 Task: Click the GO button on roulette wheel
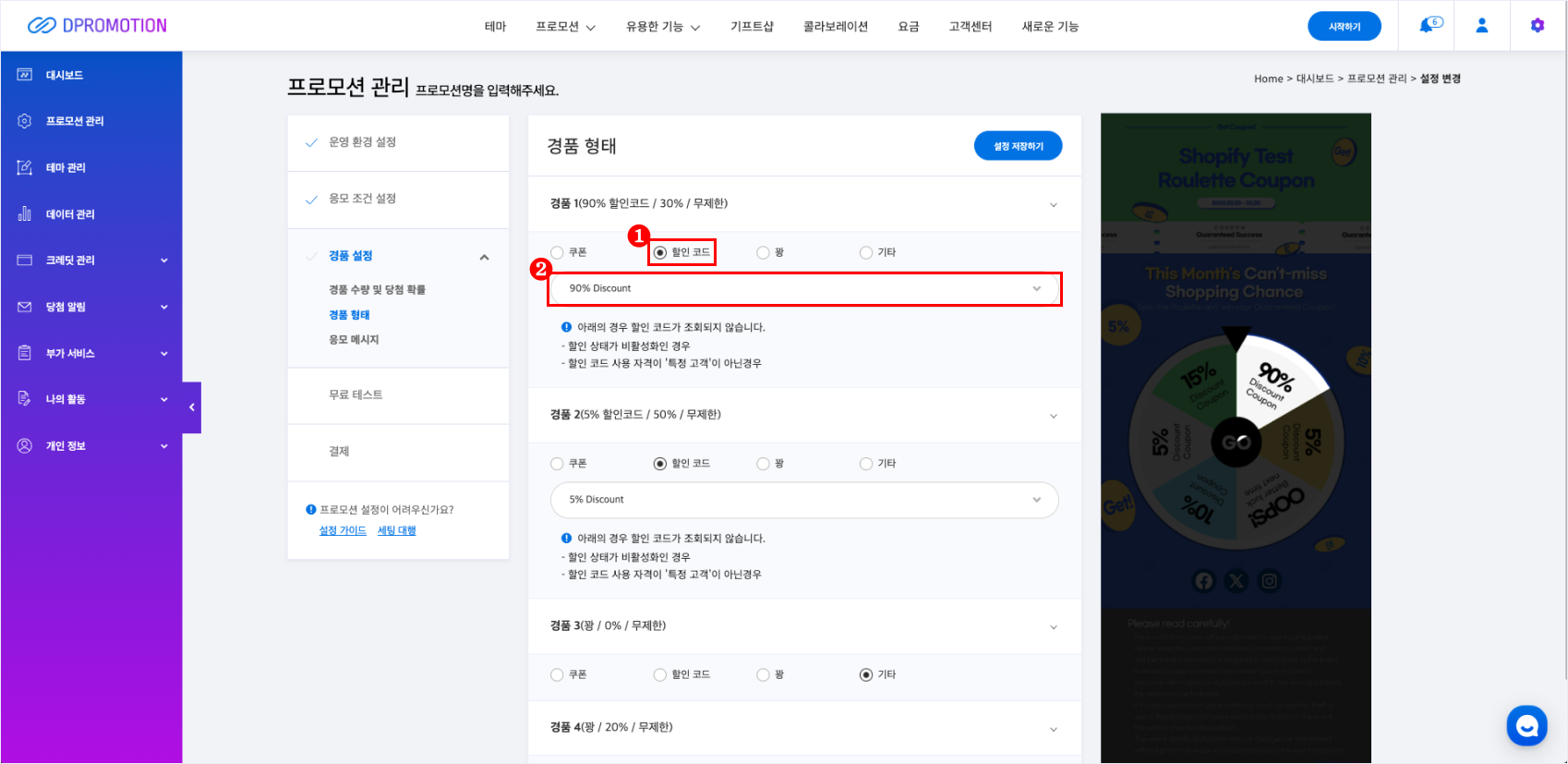click(1236, 443)
